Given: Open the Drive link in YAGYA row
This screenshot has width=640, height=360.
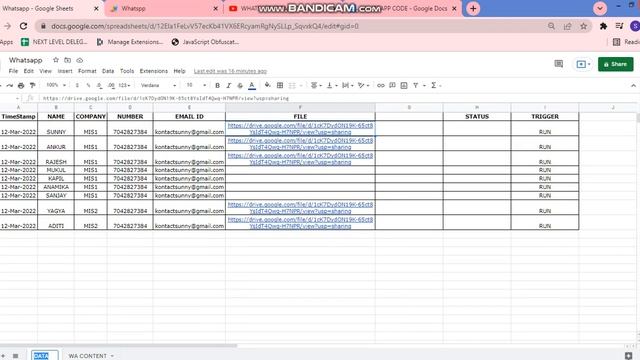Looking at the screenshot, I should [x=300, y=208].
